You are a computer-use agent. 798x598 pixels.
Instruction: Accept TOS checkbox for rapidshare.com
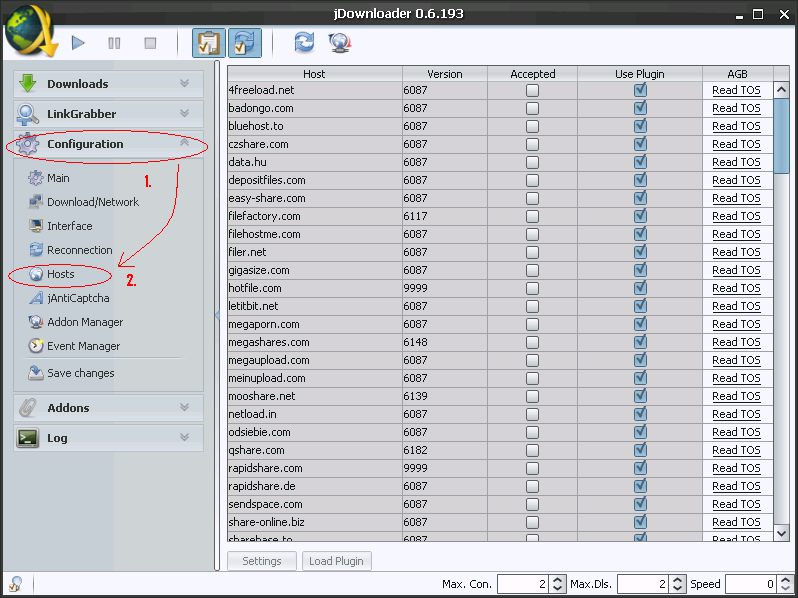pos(532,468)
